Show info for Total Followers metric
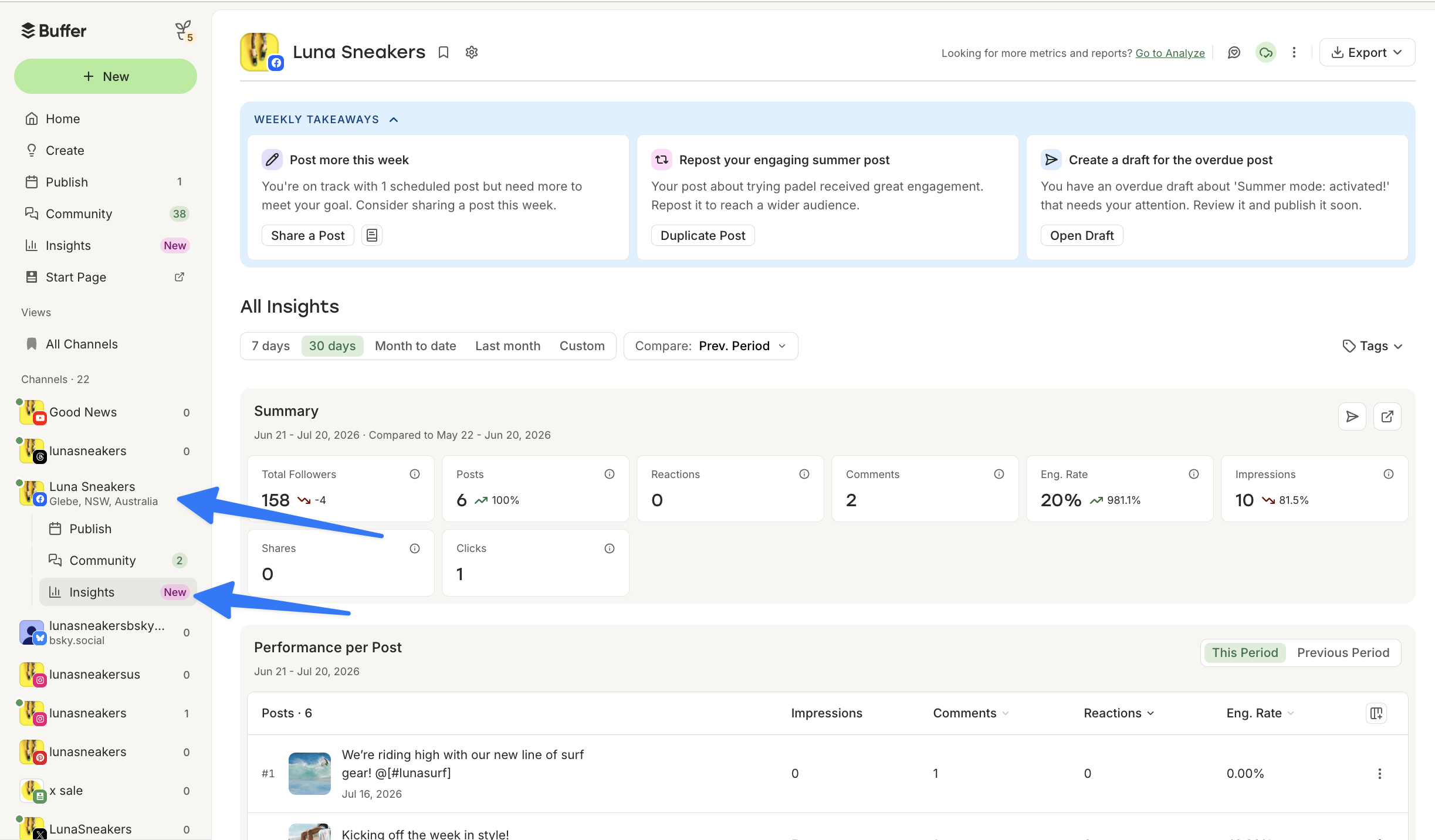 pyautogui.click(x=415, y=474)
